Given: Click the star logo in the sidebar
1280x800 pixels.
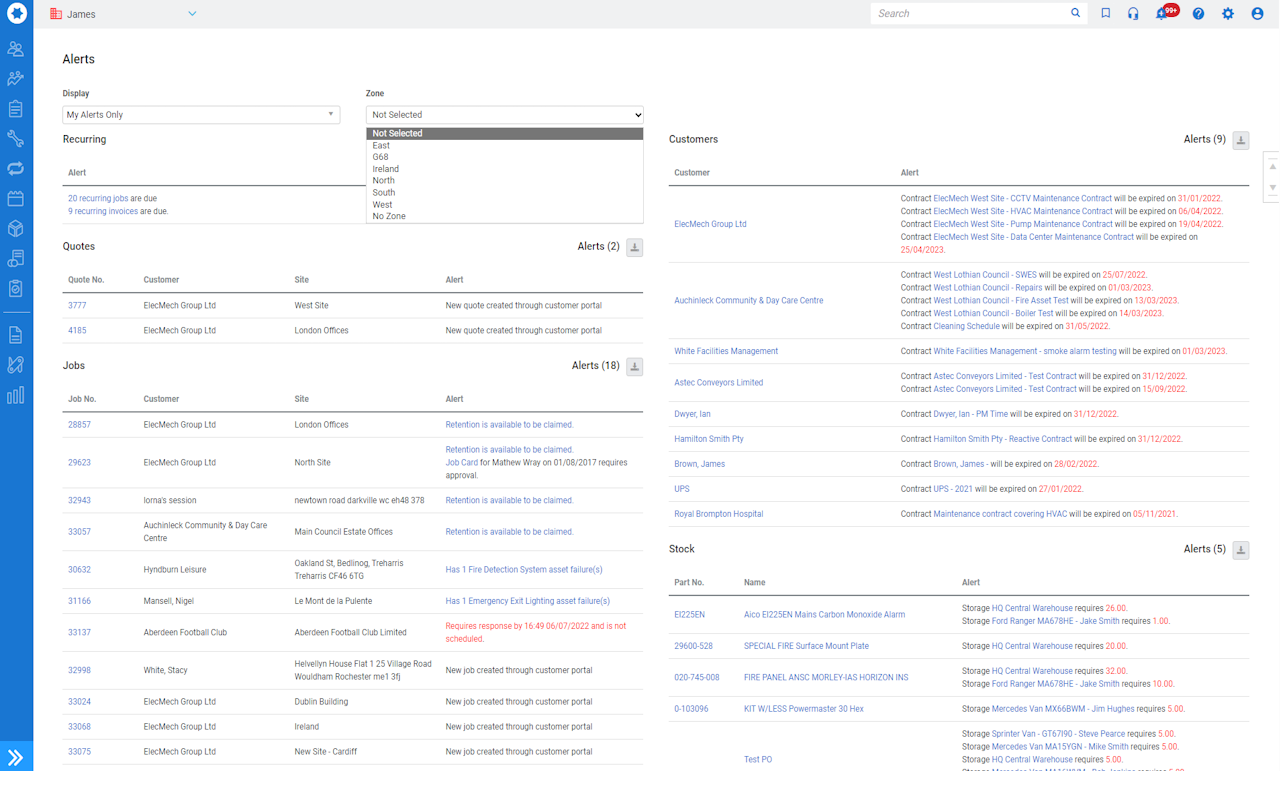Looking at the screenshot, I should [16, 14].
